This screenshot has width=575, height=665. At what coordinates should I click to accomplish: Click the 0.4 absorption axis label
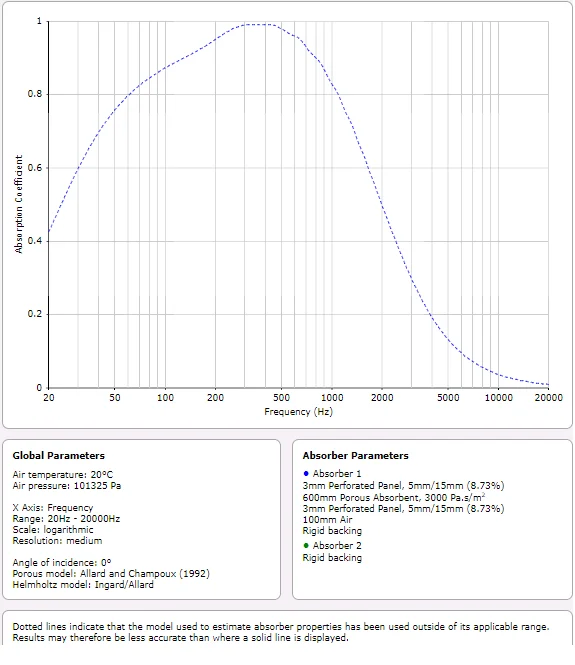(x=35, y=241)
